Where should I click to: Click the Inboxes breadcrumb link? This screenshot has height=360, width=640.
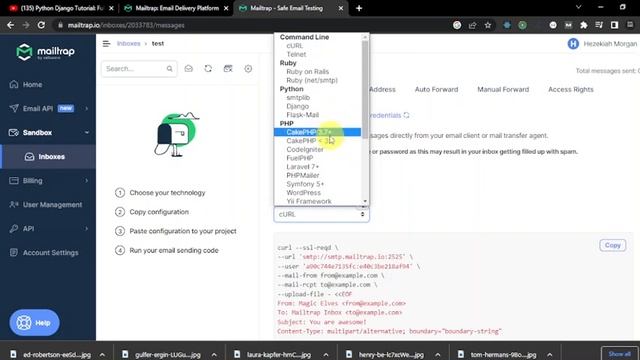click(x=129, y=44)
